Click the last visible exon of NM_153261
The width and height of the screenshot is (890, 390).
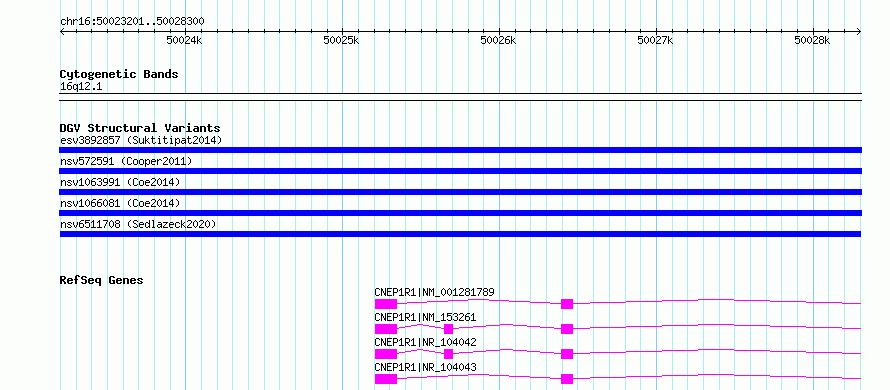[566, 329]
